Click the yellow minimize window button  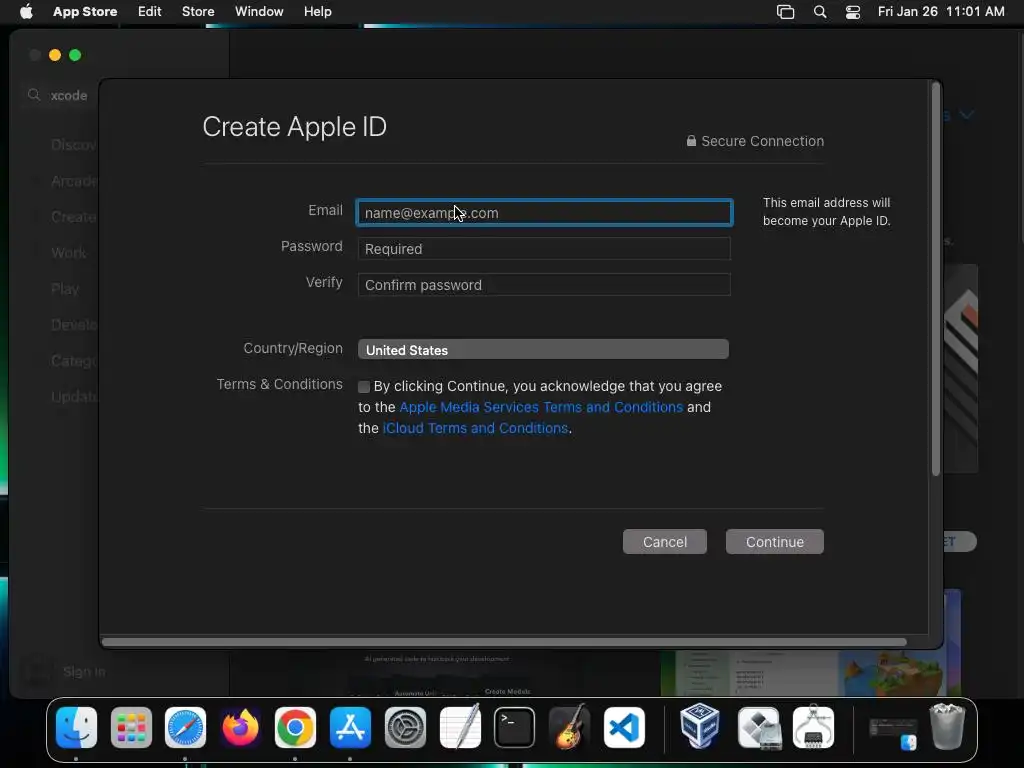pyautogui.click(x=55, y=56)
